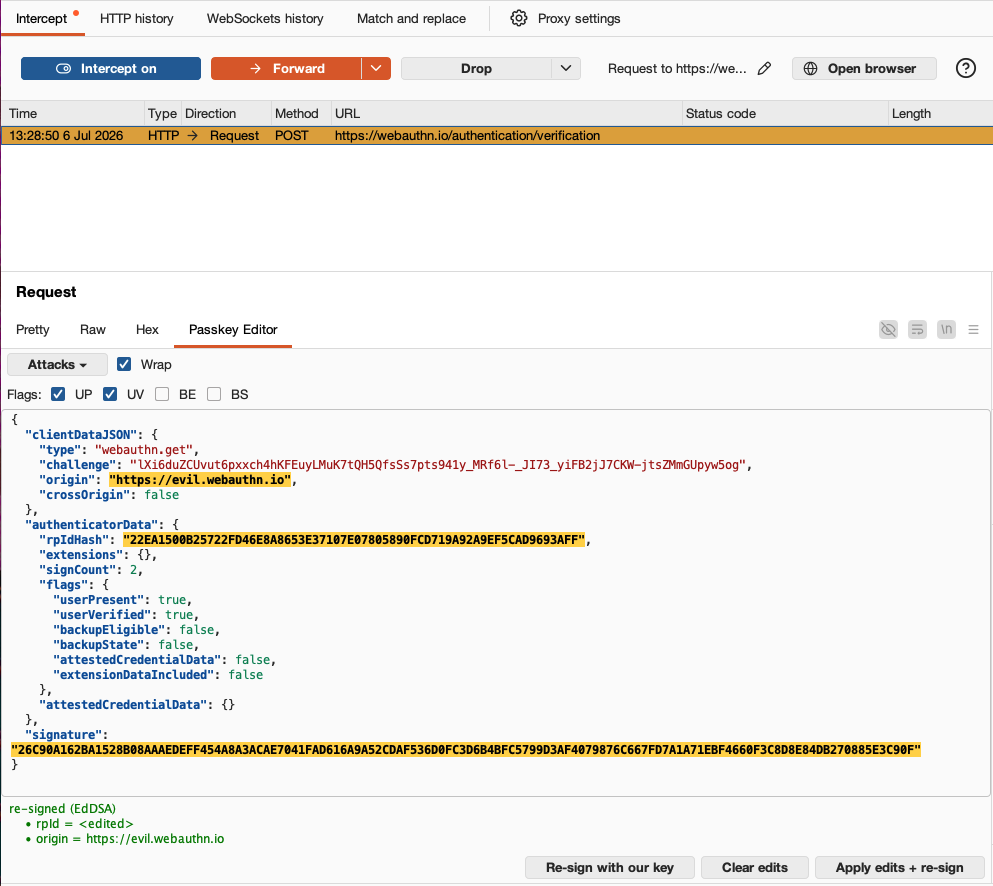Click Apply edits + re-sign button
The width and height of the screenshot is (993, 886).
pyautogui.click(x=899, y=867)
